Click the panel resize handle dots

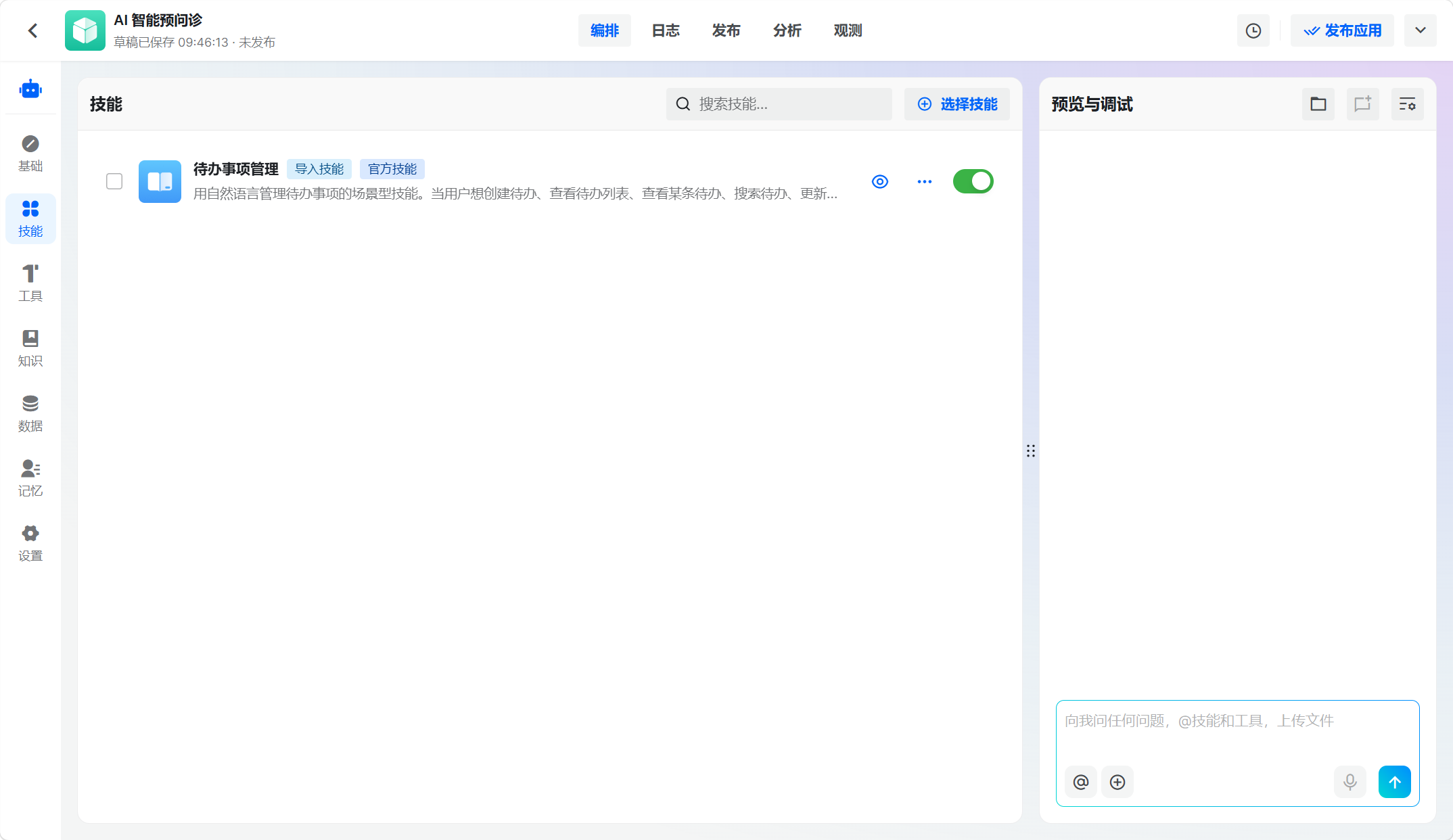point(1031,451)
